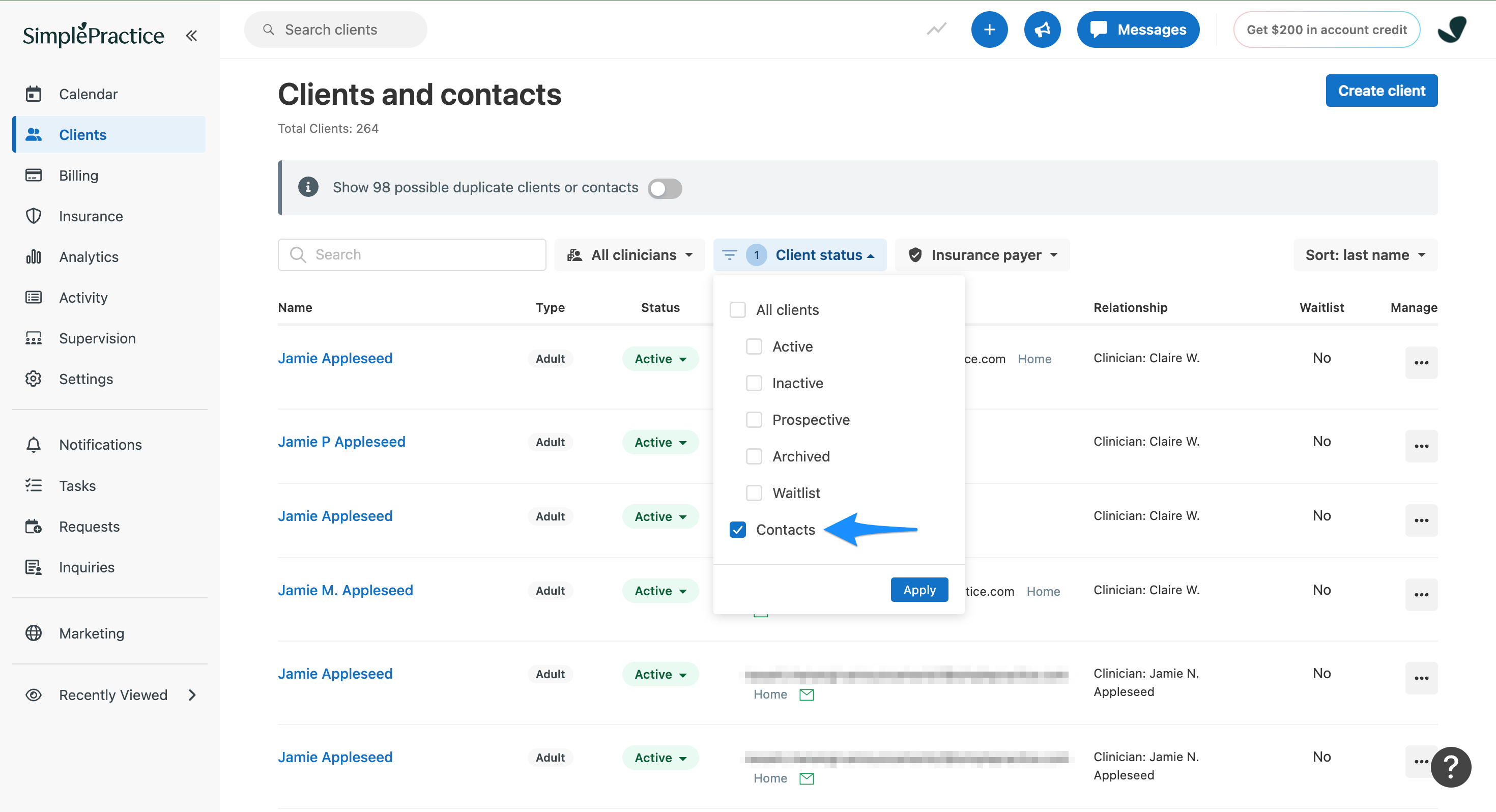Click the info icon in duplicates banner
Viewport: 1496px width, 812px height.
[x=308, y=187]
